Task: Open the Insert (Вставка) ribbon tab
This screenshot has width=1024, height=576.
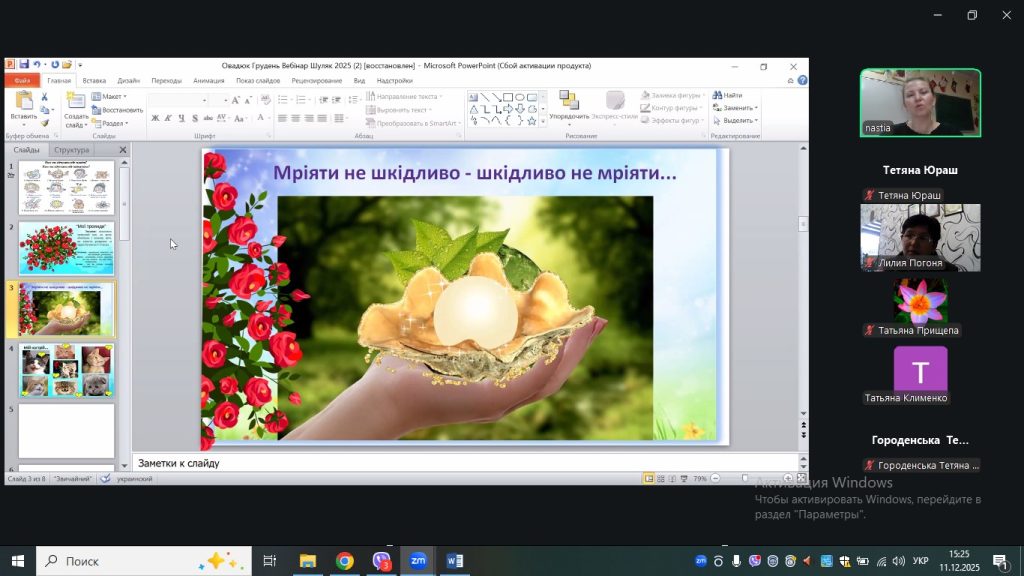Action: coord(94,80)
